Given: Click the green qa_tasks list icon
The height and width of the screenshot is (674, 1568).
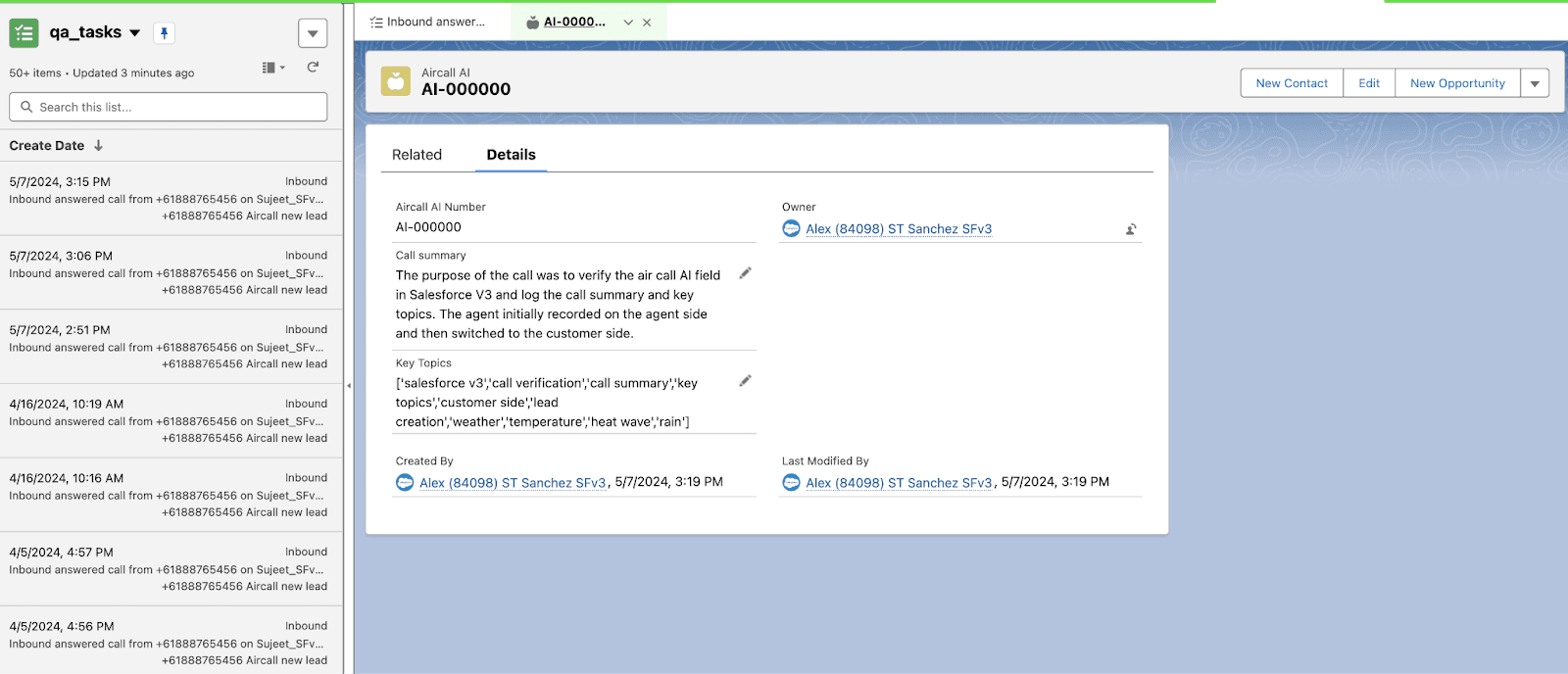Looking at the screenshot, I should 24,33.
